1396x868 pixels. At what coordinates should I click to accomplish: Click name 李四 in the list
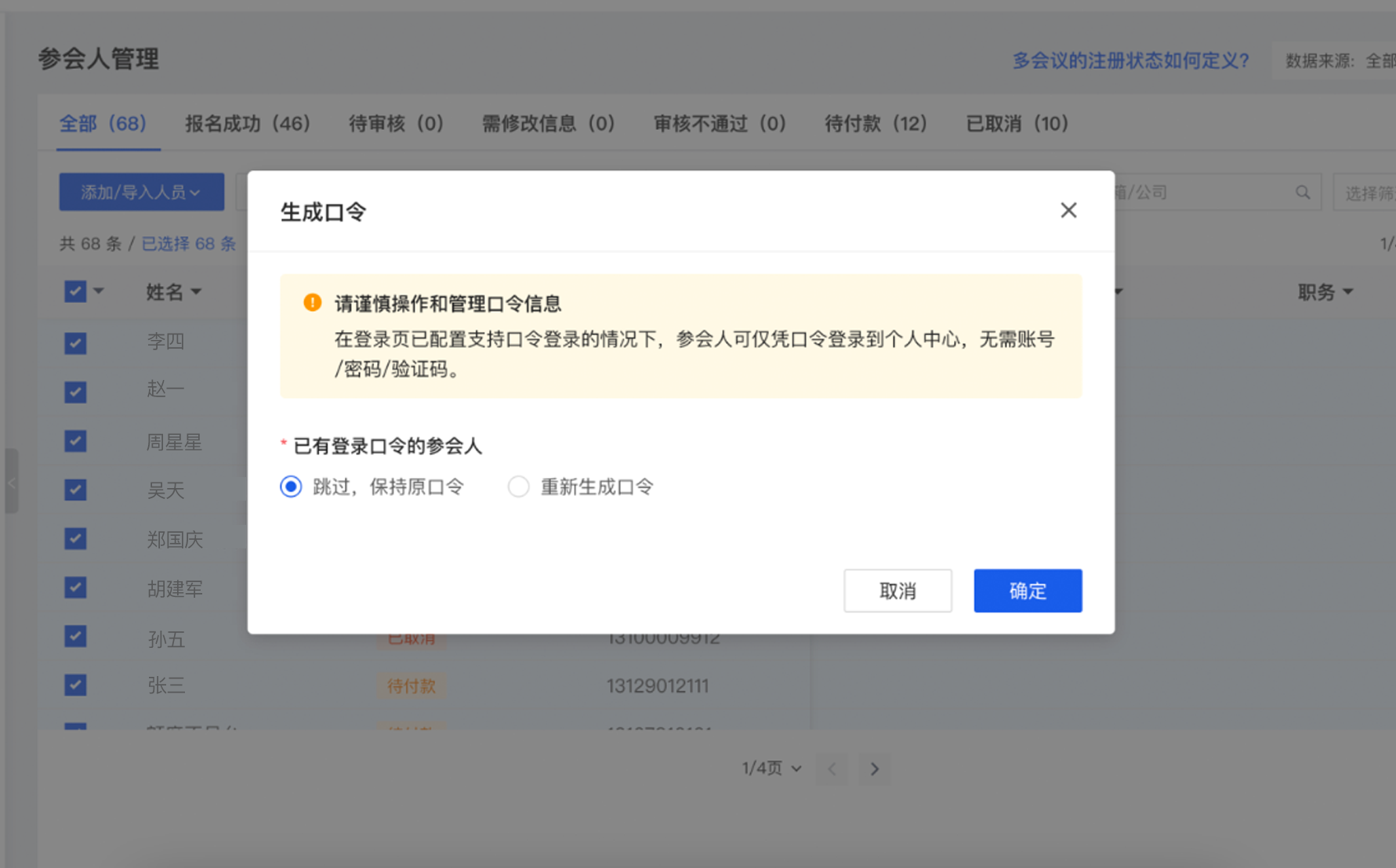(x=165, y=342)
